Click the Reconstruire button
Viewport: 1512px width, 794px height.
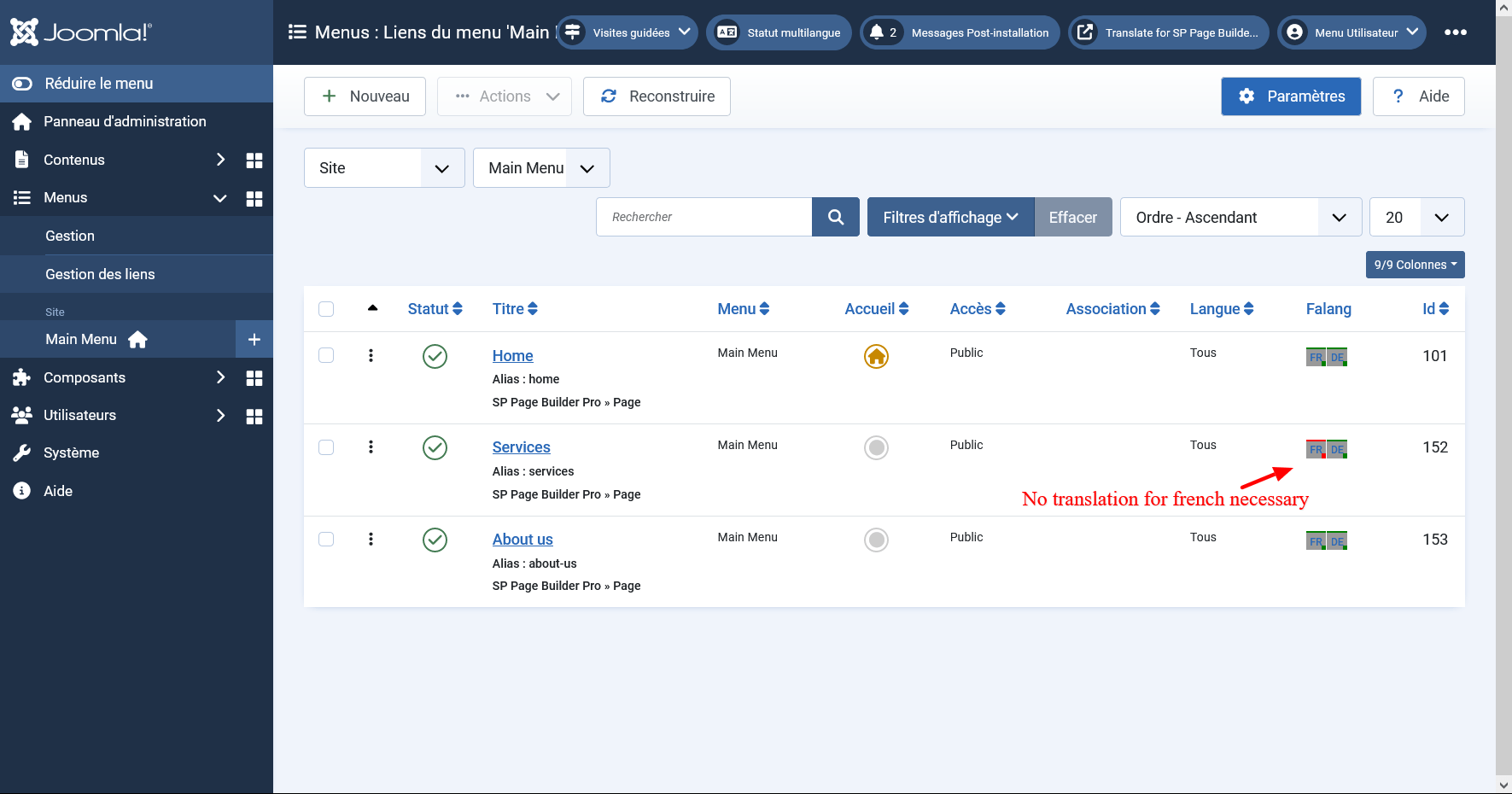657,96
